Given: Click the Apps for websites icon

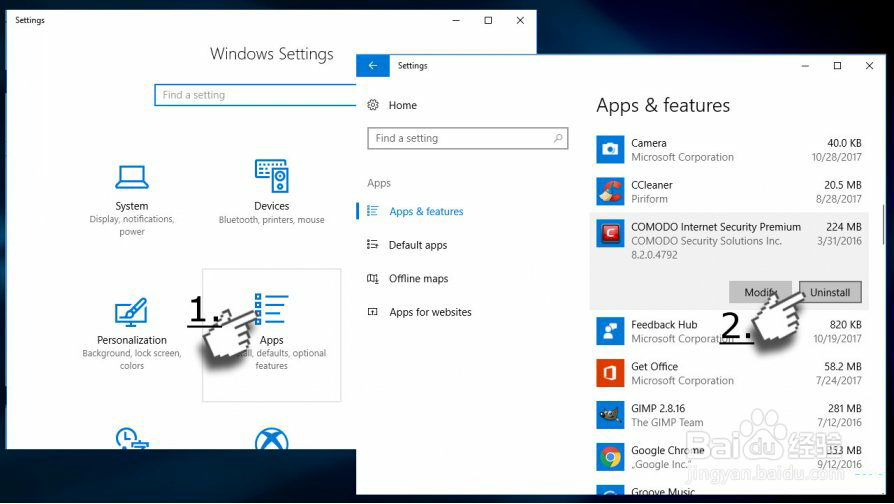Looking at the screenshot, I should [x=372, y=312].
